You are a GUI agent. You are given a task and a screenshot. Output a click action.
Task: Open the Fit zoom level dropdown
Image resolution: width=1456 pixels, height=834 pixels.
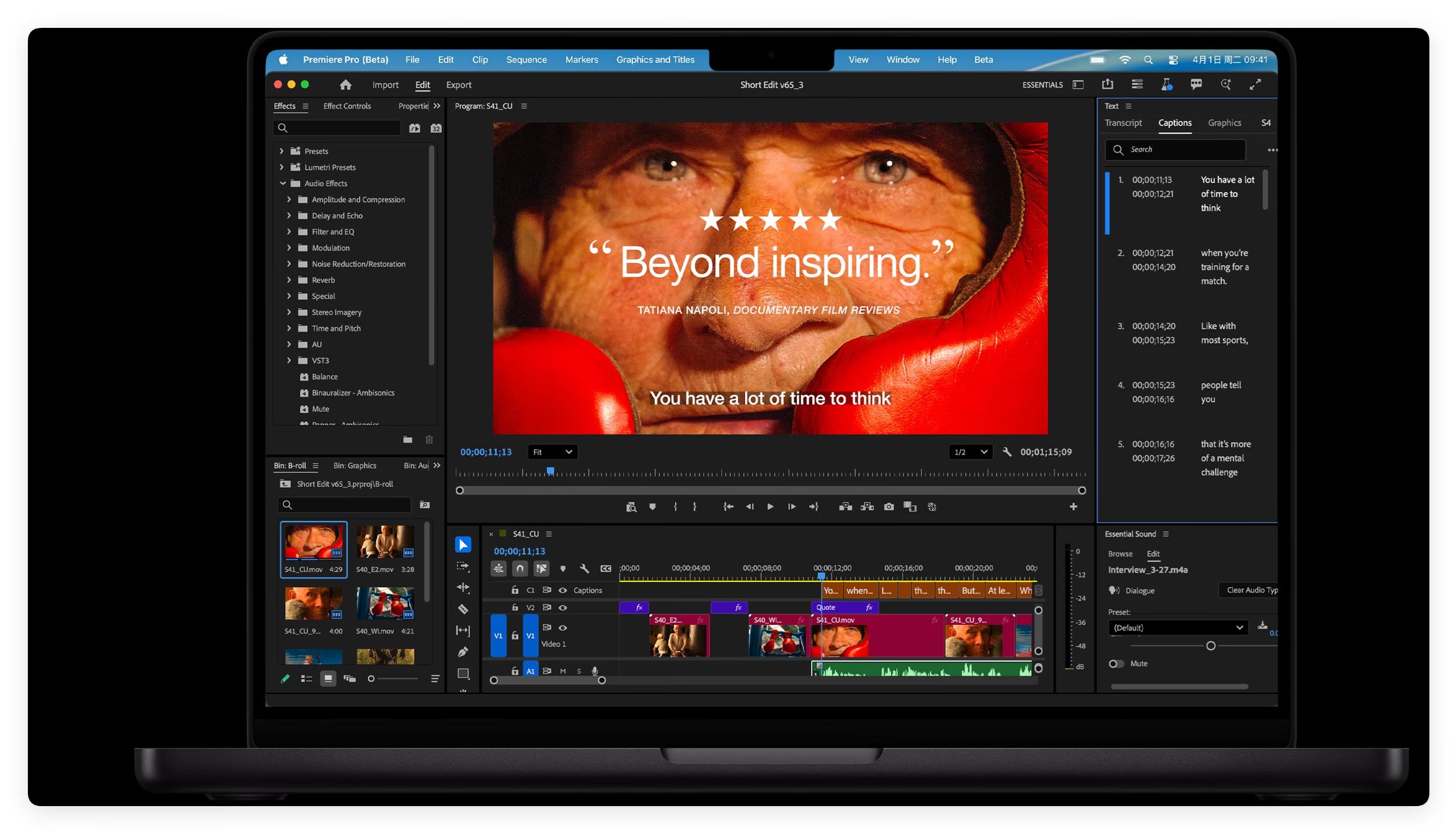(x=552, y=452)
